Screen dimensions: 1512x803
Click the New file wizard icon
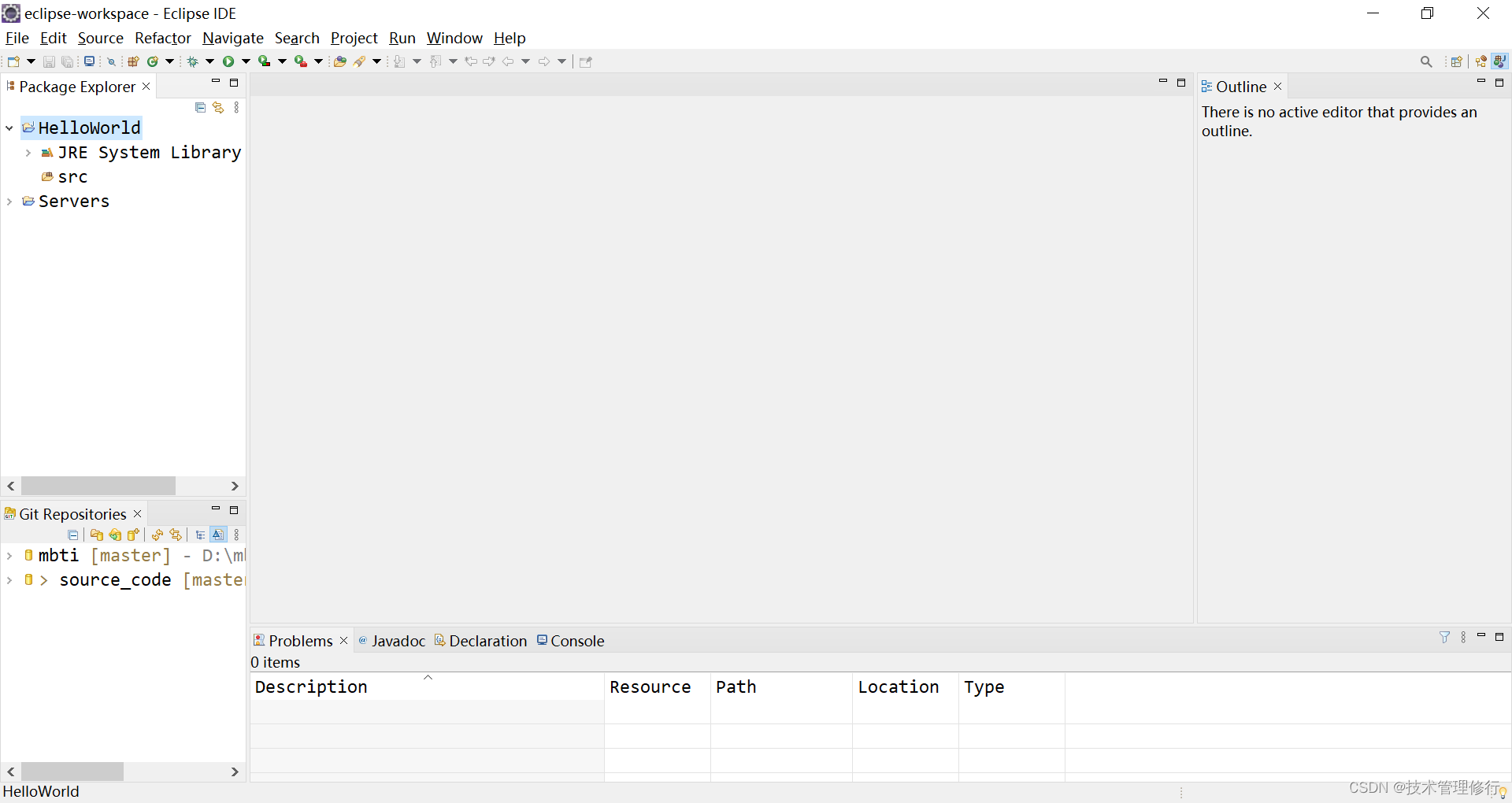[13, 61]
